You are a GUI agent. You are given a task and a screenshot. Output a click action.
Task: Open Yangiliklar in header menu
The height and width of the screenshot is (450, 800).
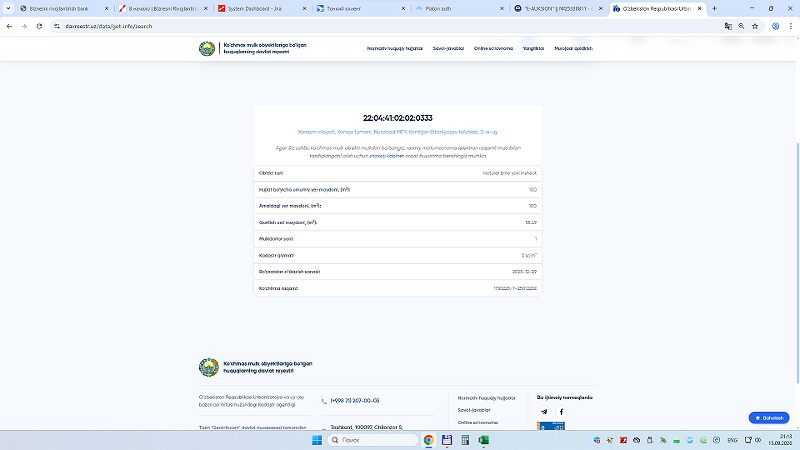pyautogui.click(x=533, y=48)
